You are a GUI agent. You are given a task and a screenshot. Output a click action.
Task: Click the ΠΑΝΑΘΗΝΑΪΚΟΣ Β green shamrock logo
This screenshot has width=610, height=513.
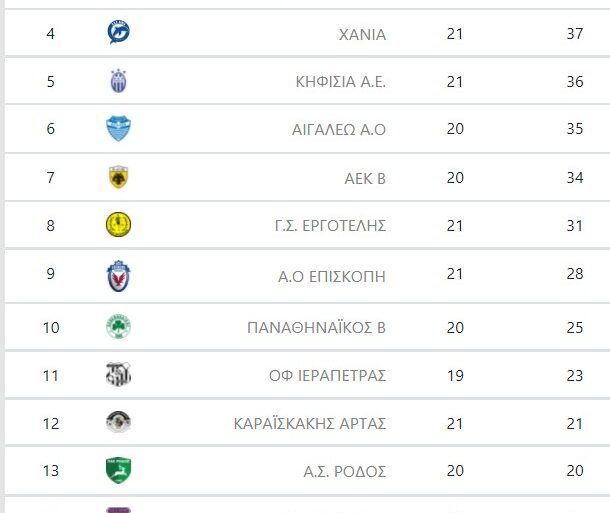click(x=118, y=326)
